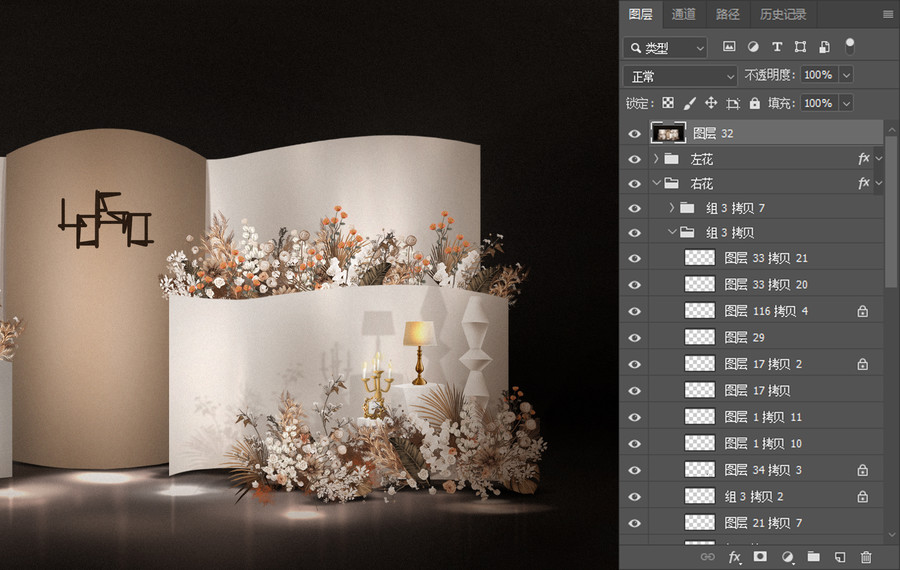Open the 正常 blend mode dropdown
The height and width of the screenshot is (570, 900).
680,76
